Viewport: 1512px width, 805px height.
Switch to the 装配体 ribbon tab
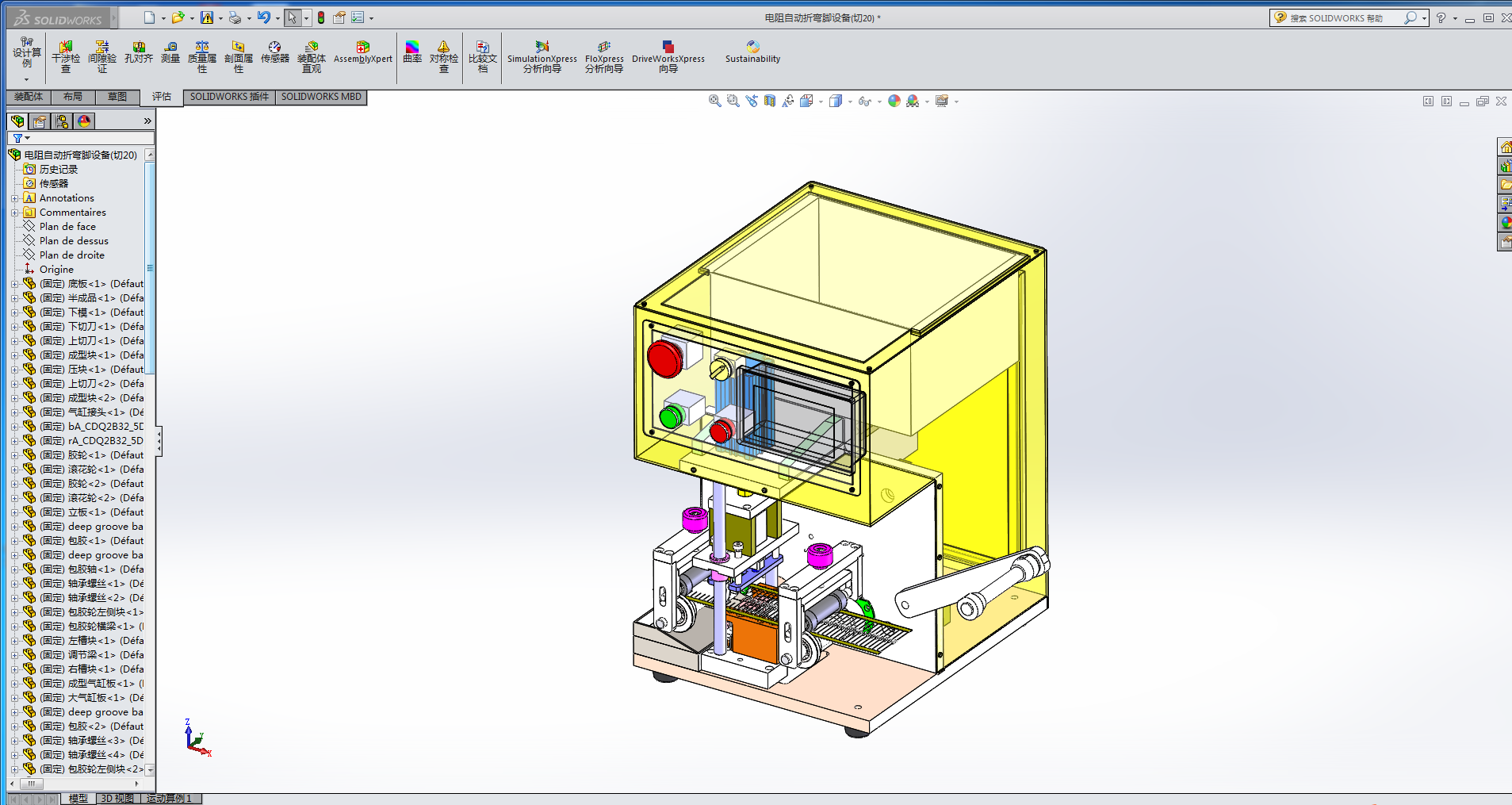click(29, 97)
